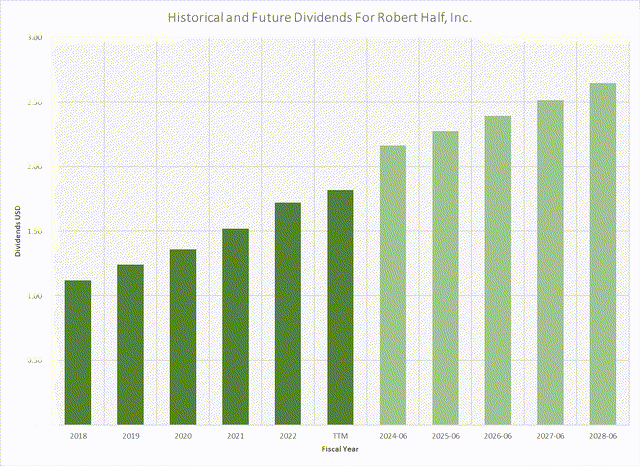The image size is (640, 466).
Task: Click the 2020 axis label
Action: click(x=183, y=436)
